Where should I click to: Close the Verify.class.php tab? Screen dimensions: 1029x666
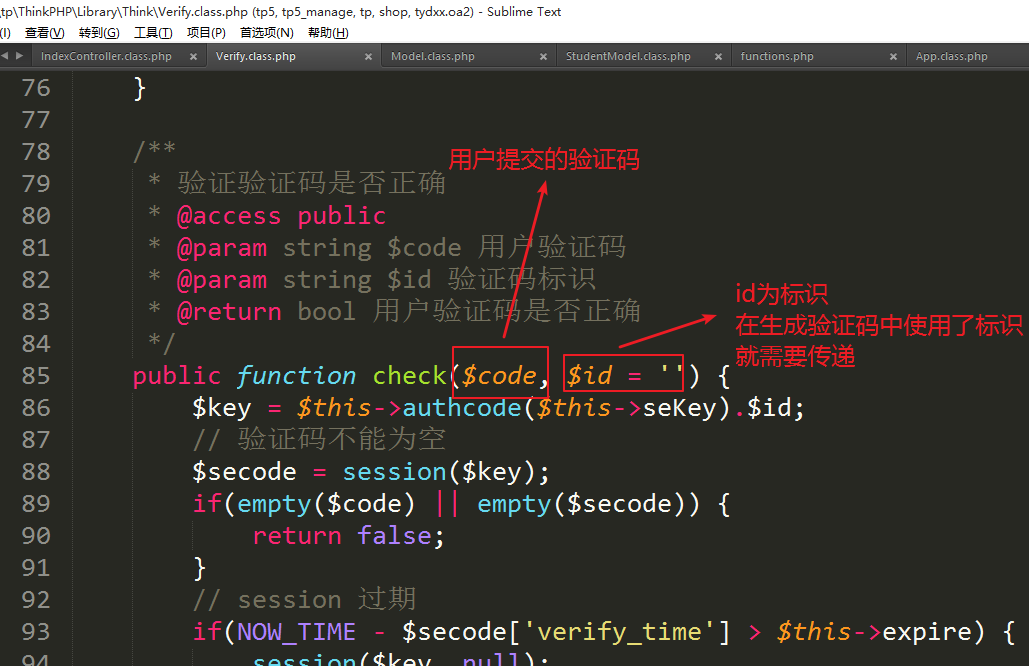coord(369,57)
